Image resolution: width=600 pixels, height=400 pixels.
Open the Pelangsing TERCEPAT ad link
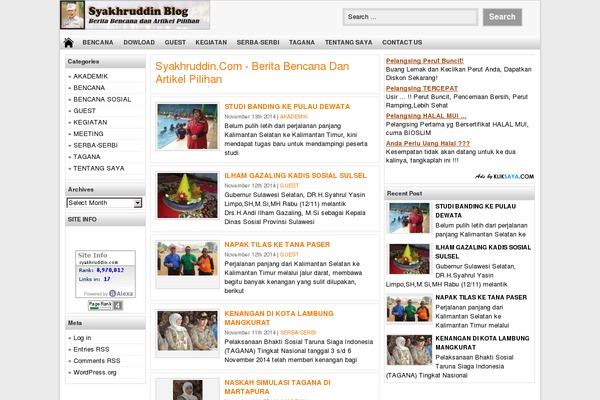[x=422, y=88]
